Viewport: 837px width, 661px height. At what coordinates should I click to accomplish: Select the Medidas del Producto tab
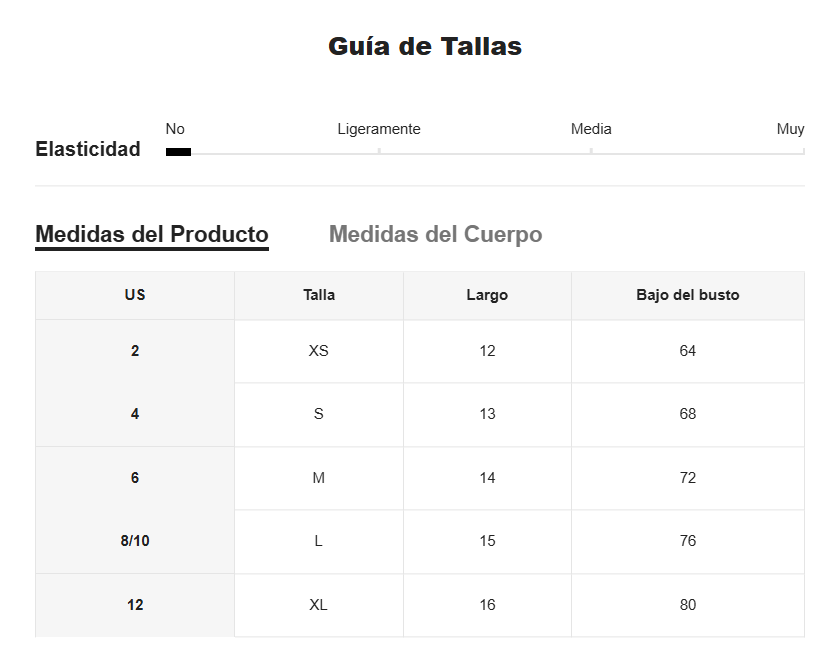pos(152,235)
